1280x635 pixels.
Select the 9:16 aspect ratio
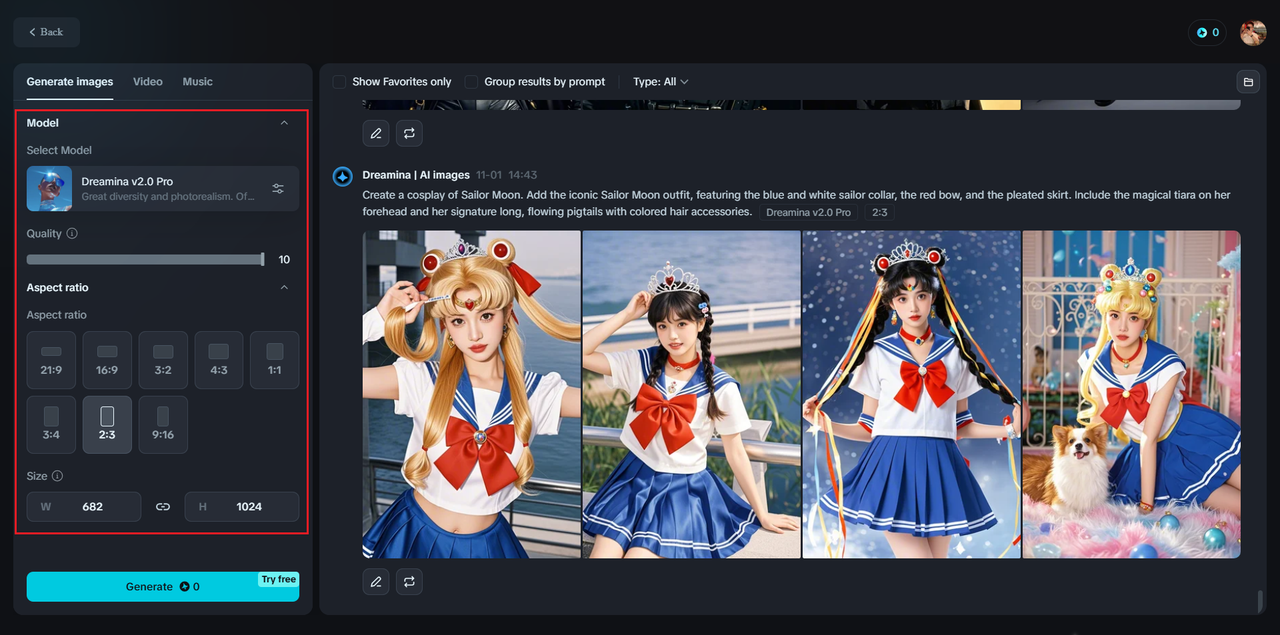coord(163,425)
